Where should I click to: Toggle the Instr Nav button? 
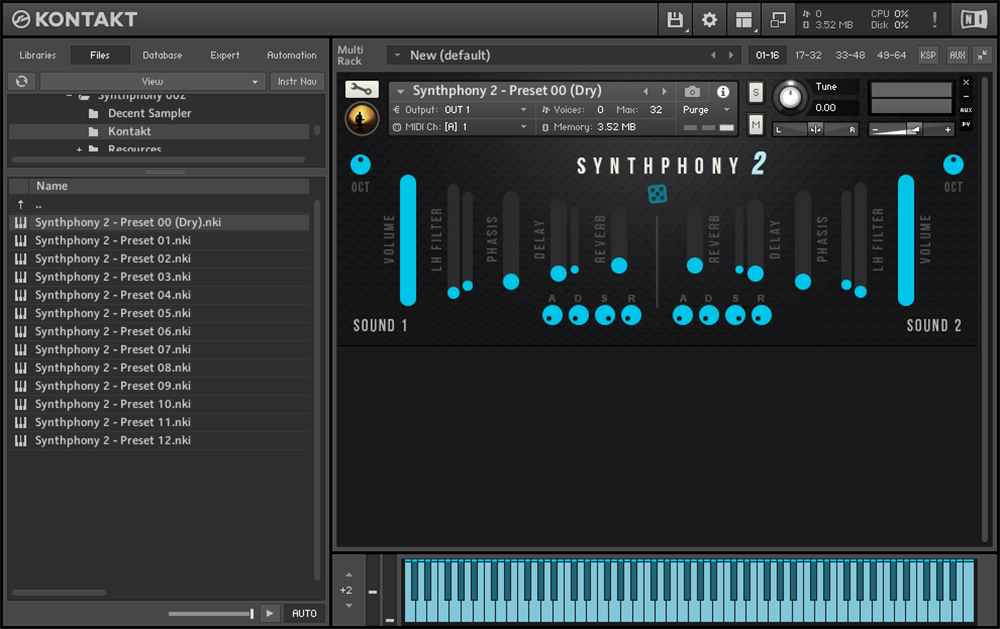coord(297,81)
